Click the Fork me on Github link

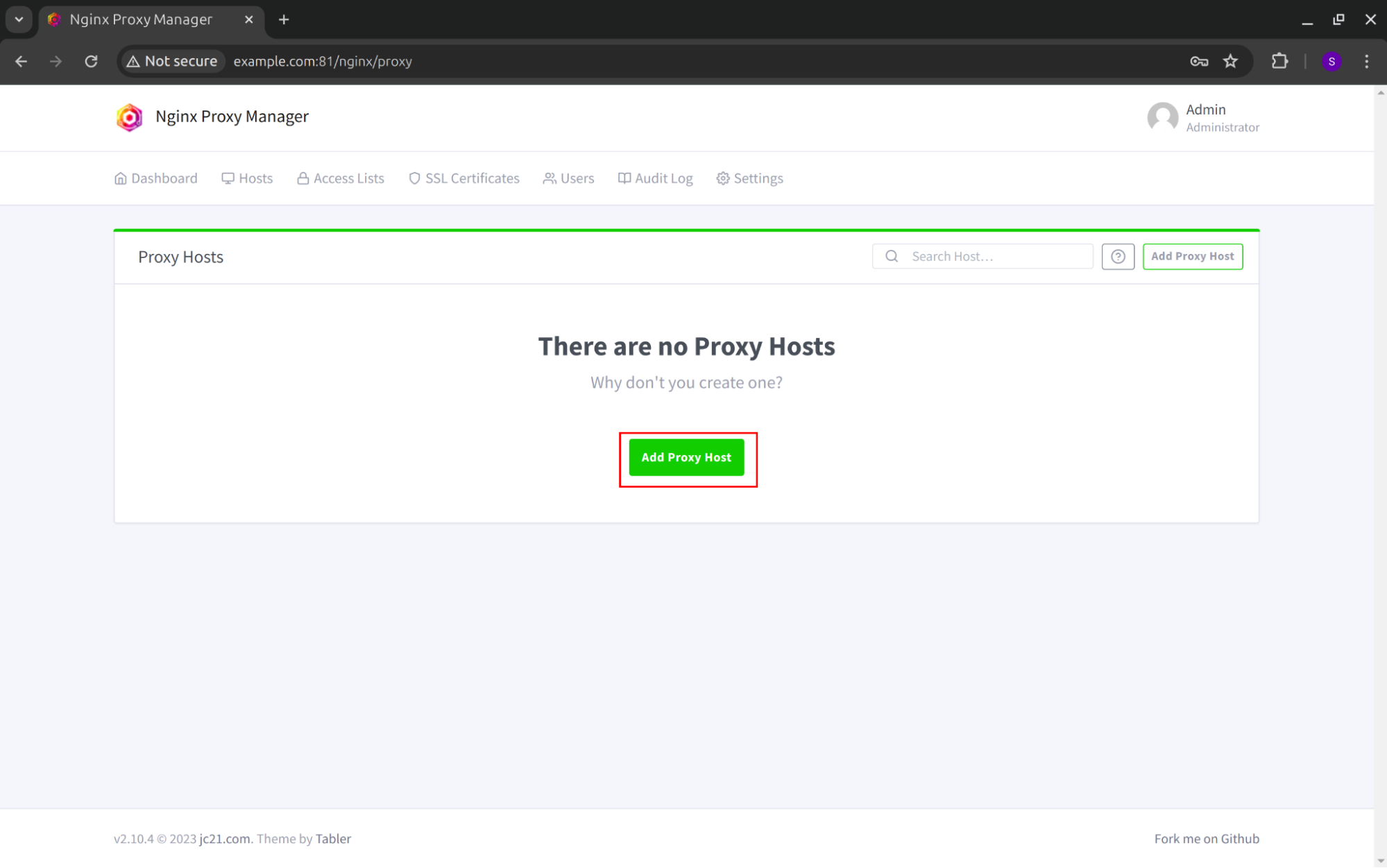1206,838
